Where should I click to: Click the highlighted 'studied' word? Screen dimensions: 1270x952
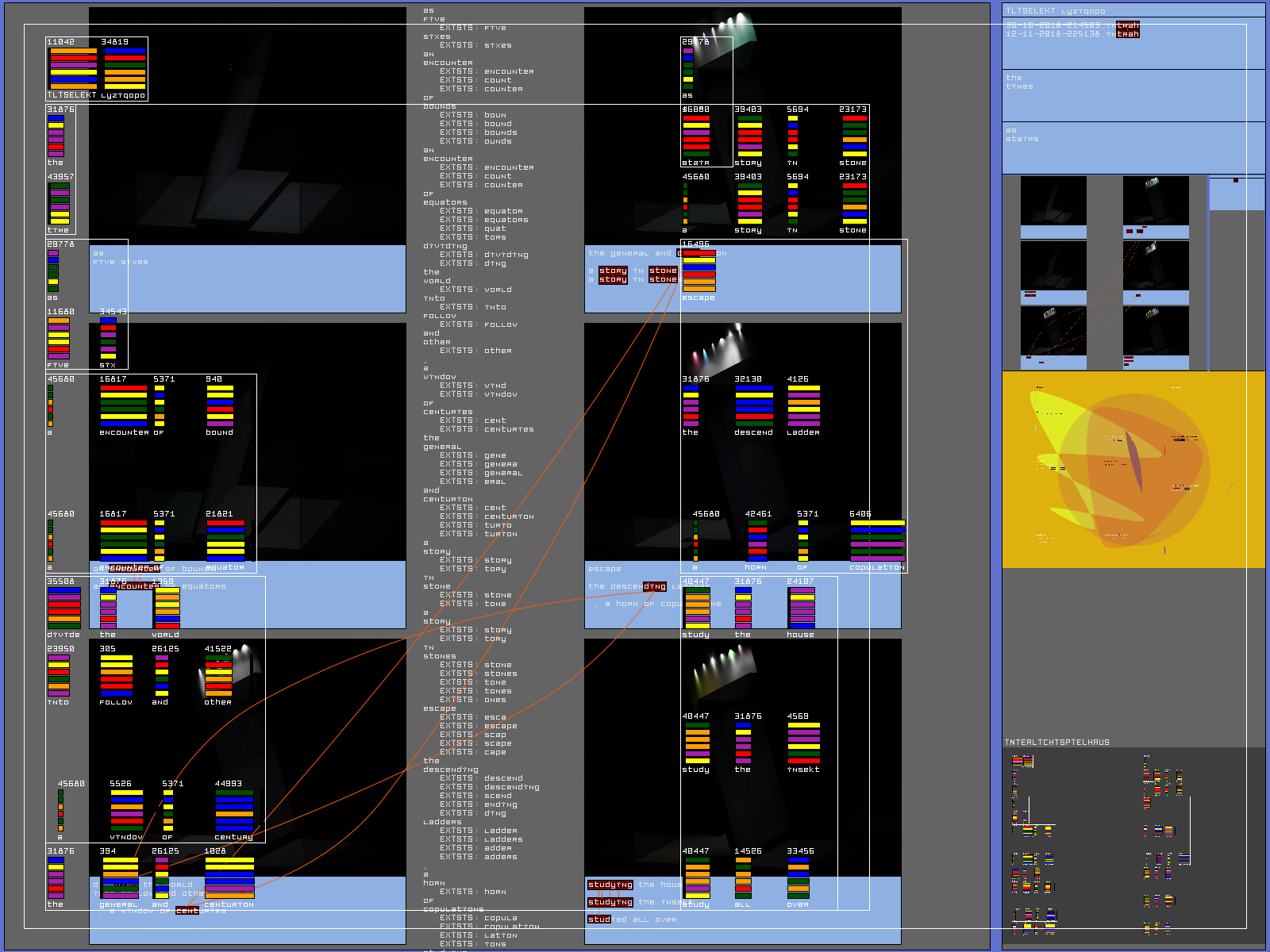599,919
